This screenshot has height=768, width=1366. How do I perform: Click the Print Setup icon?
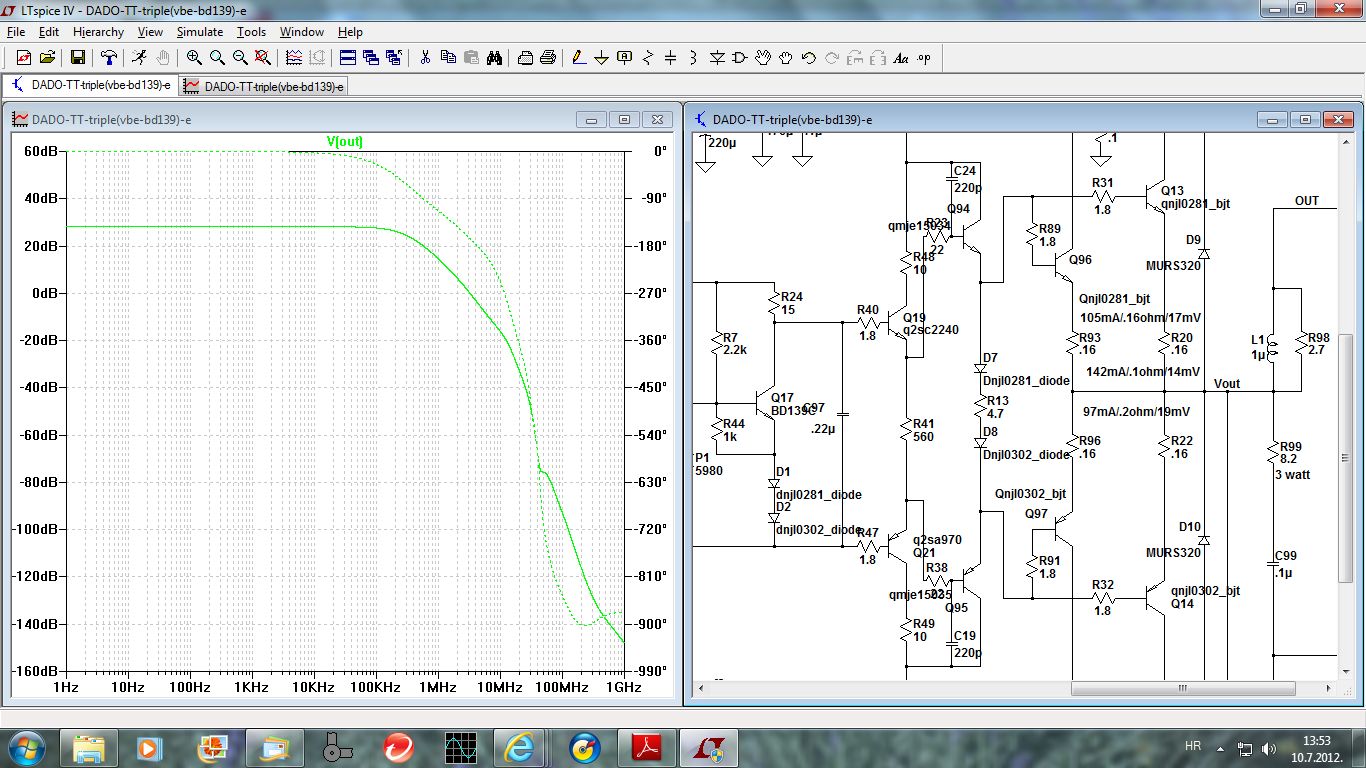[524, 58]
